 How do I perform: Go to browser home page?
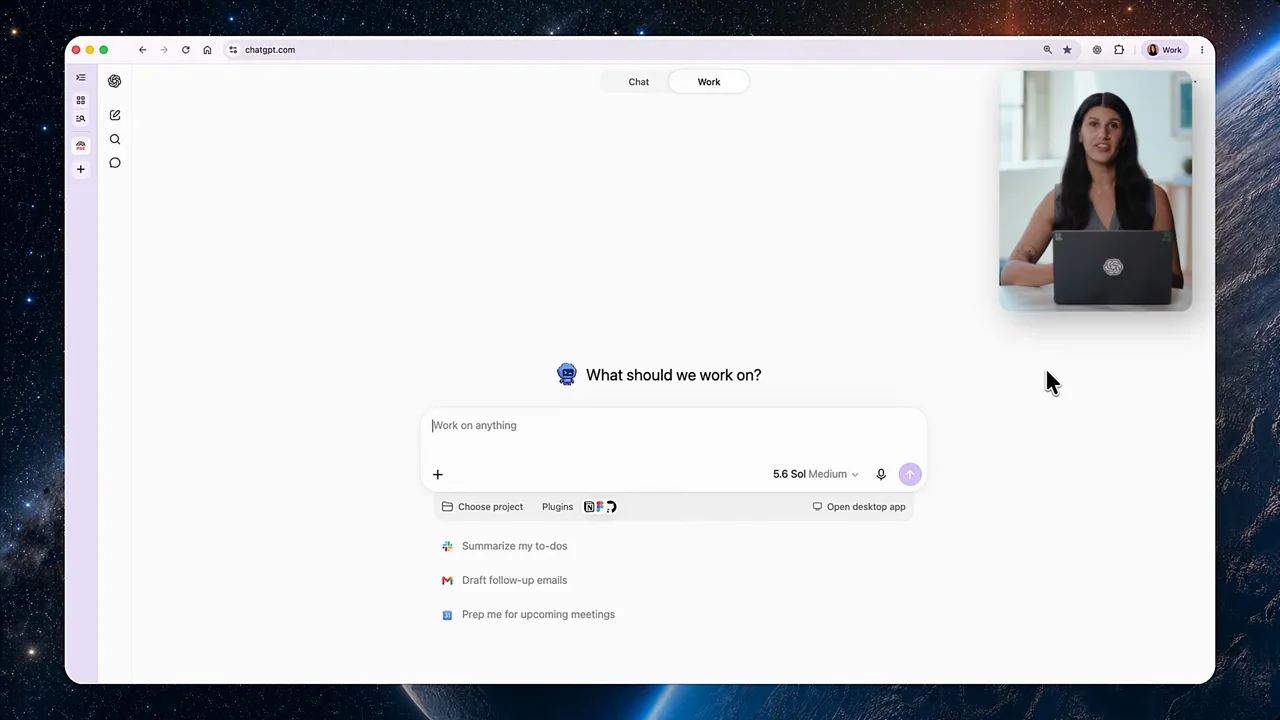207,50
